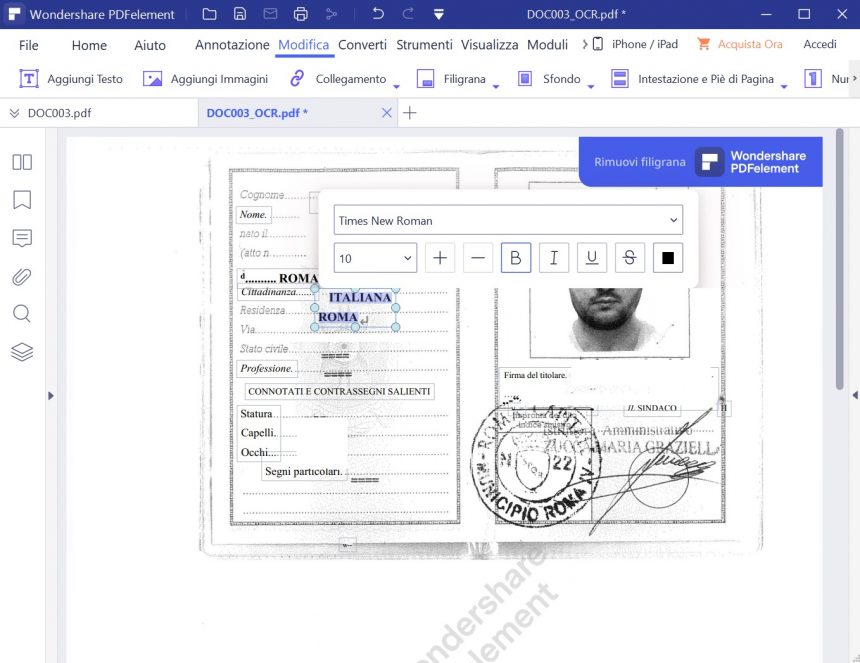Save document with the floppy disk icon
860x663 pixels.
pos(240,14)
